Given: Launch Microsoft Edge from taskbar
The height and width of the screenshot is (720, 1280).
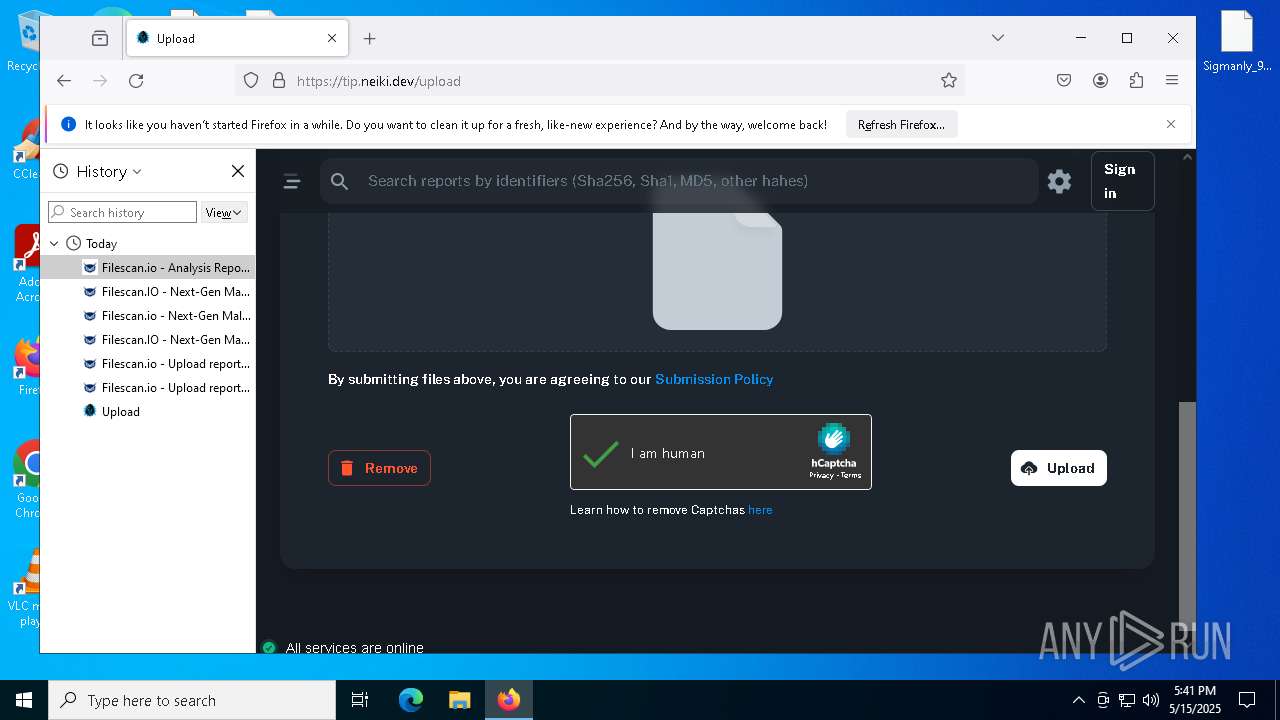Looking at the screenshot, I should tap(411, 700).
